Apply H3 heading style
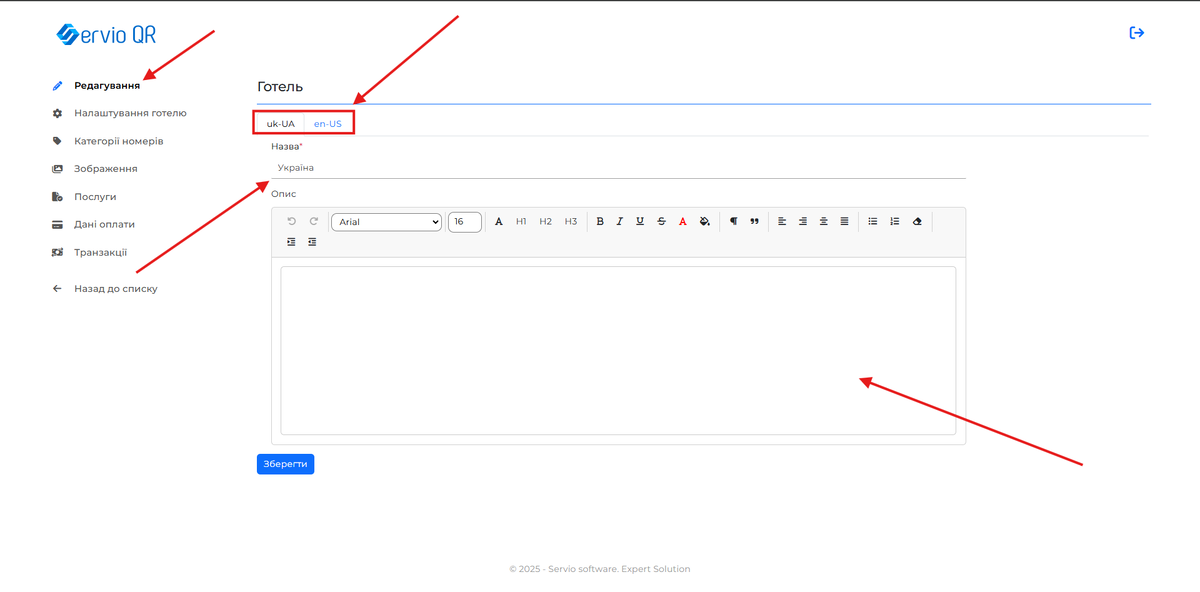This screenshot has width=1200, height=592. pos(570,222)
